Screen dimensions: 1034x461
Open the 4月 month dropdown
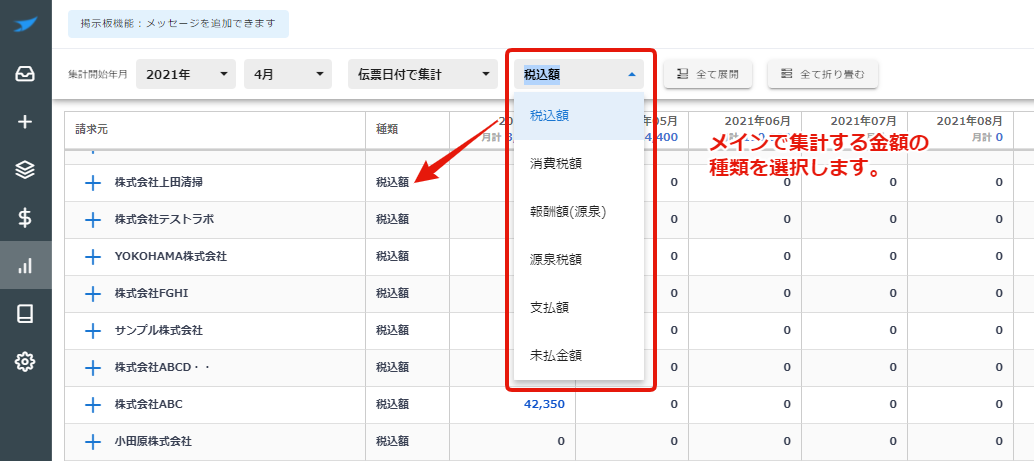point(288,75)
